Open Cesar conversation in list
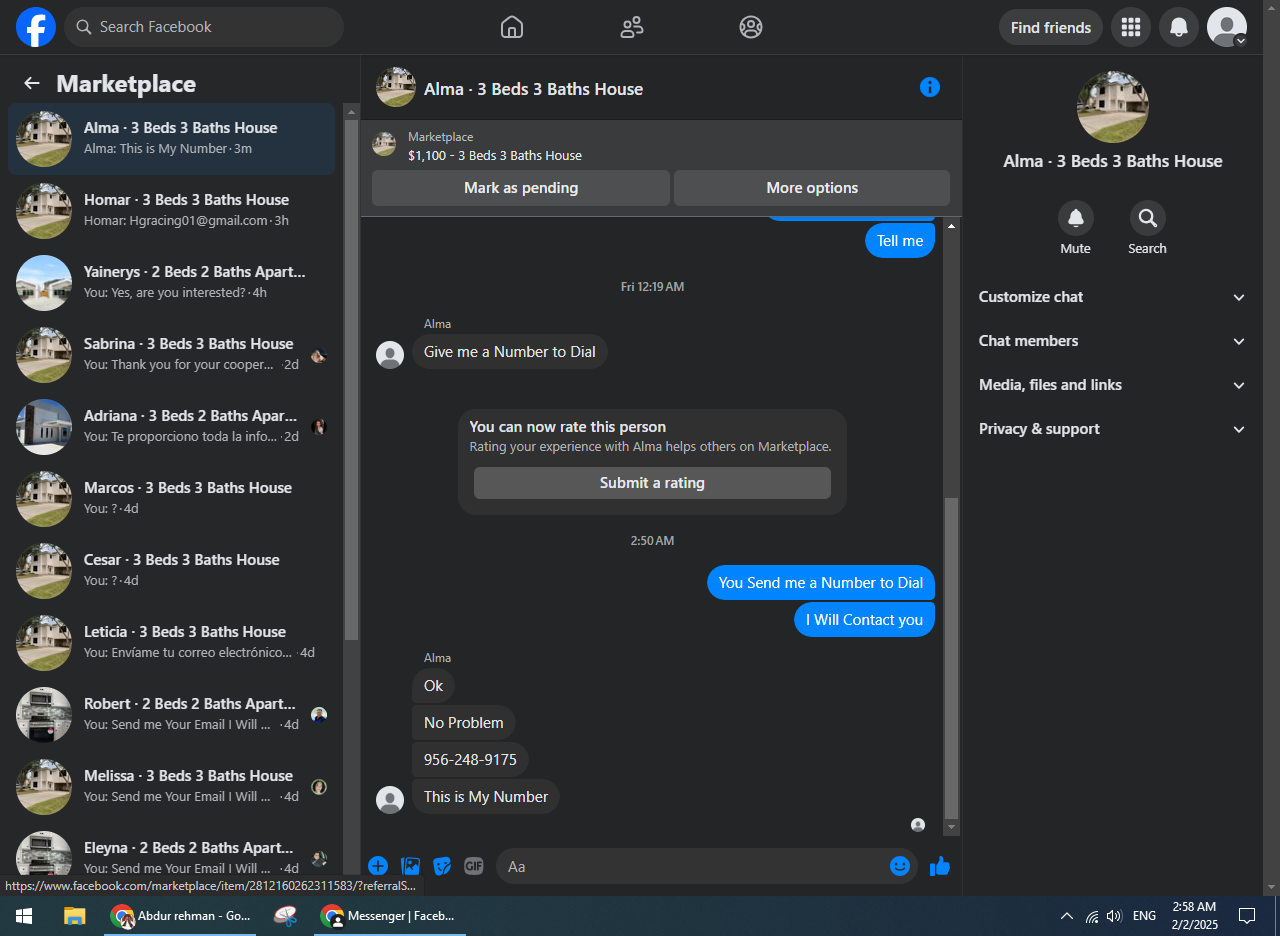Screen dimensions: 1280x936 (x=172, y=571)
